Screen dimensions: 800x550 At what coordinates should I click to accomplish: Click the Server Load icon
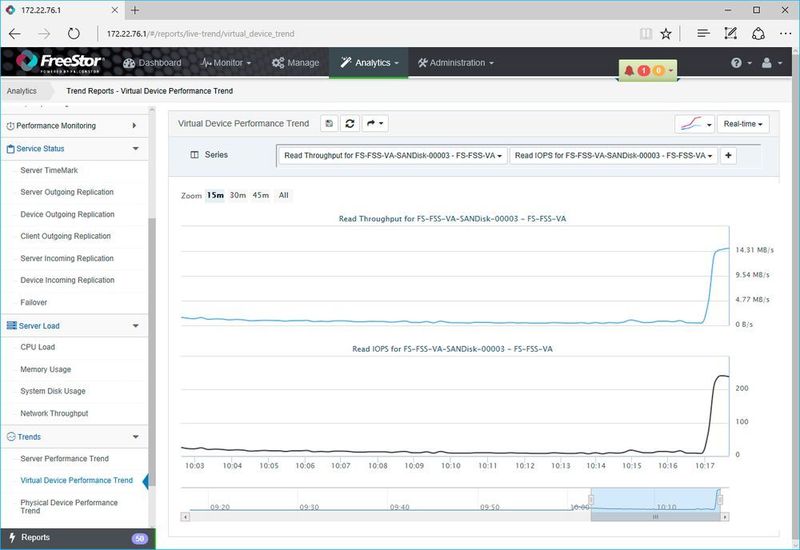11,326
